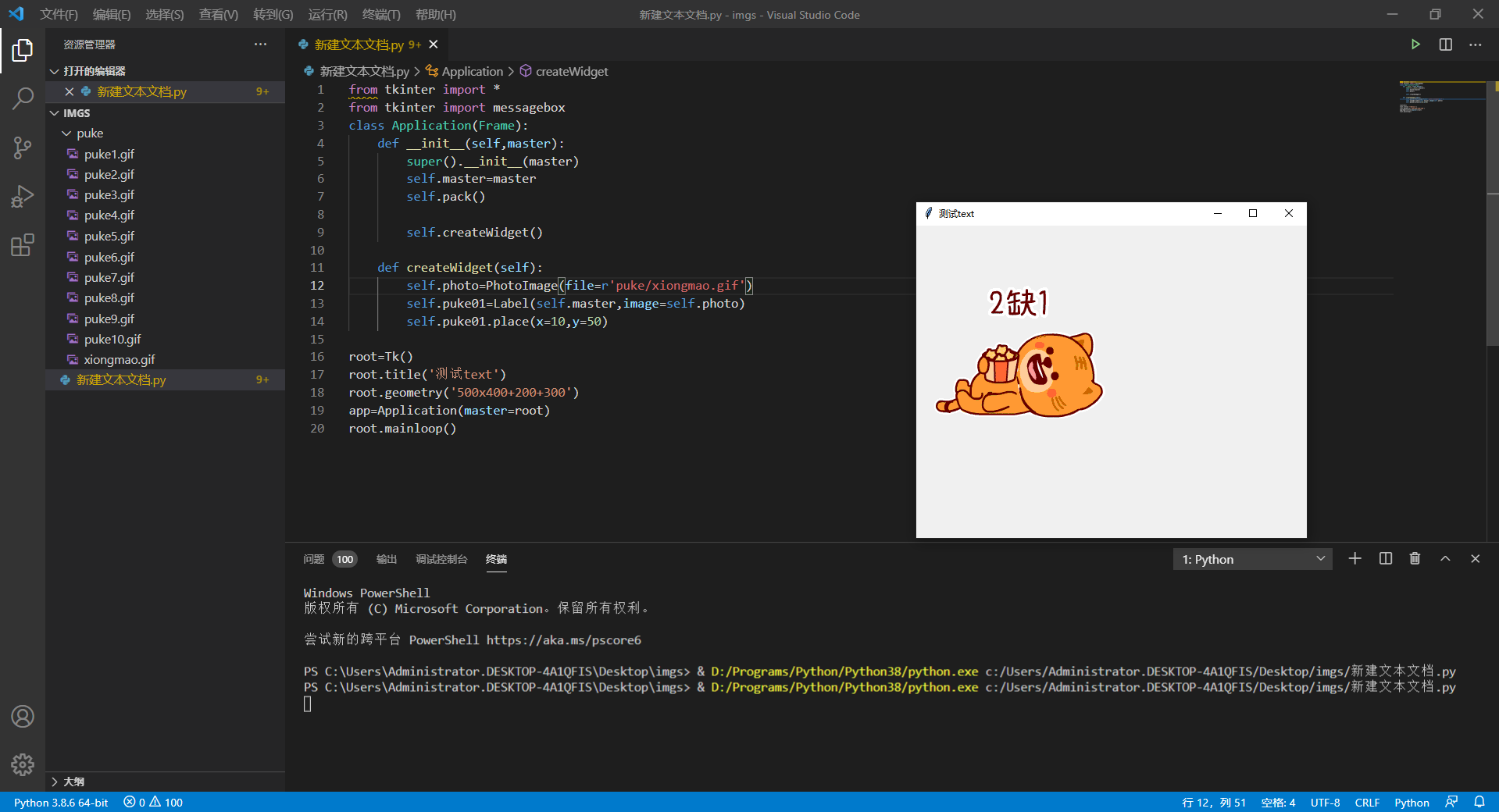Open the 终端(T) menu
This screenshot has height=812, width=1499.
tap(381, 14)
